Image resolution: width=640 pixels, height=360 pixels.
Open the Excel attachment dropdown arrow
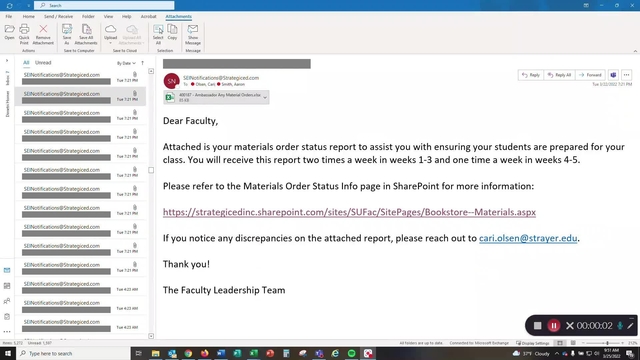click(265, 98)
